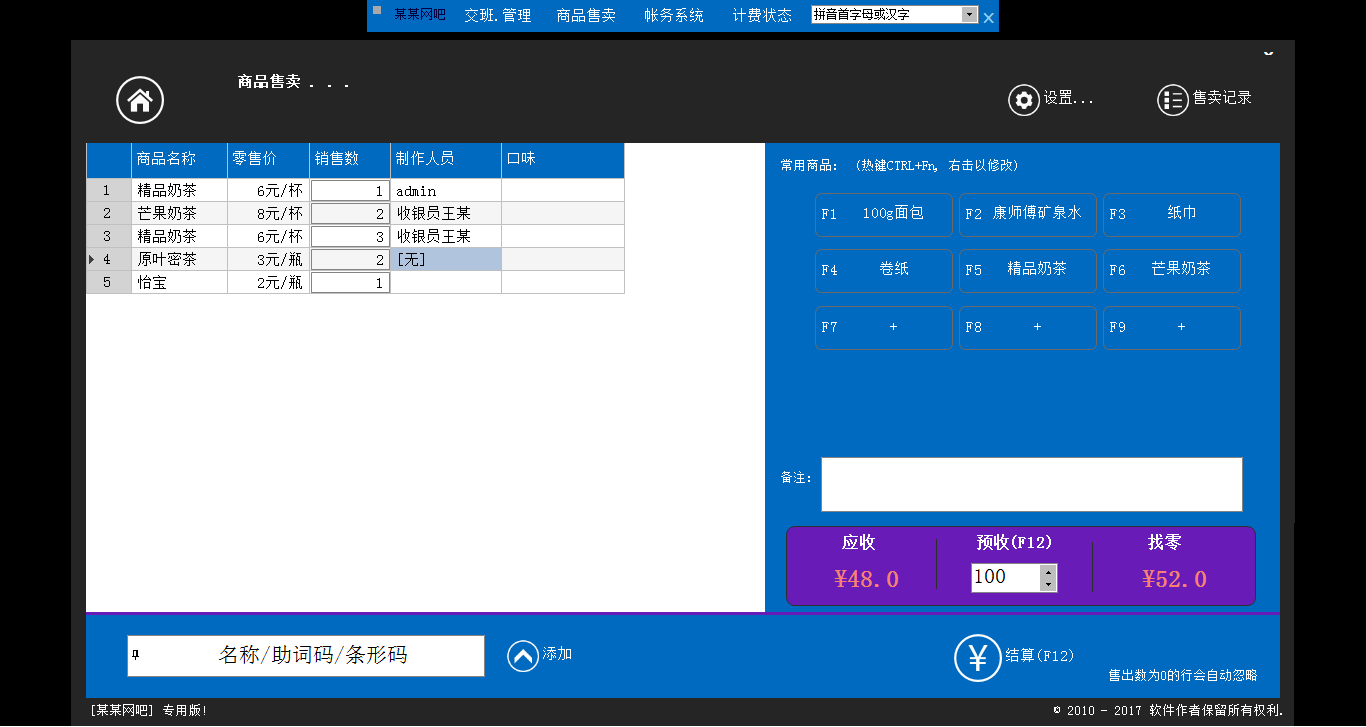Viewport: 1366px width, 727px height.
Task: Click the empty F8 + slot
Action: (x=1028, y=328)
